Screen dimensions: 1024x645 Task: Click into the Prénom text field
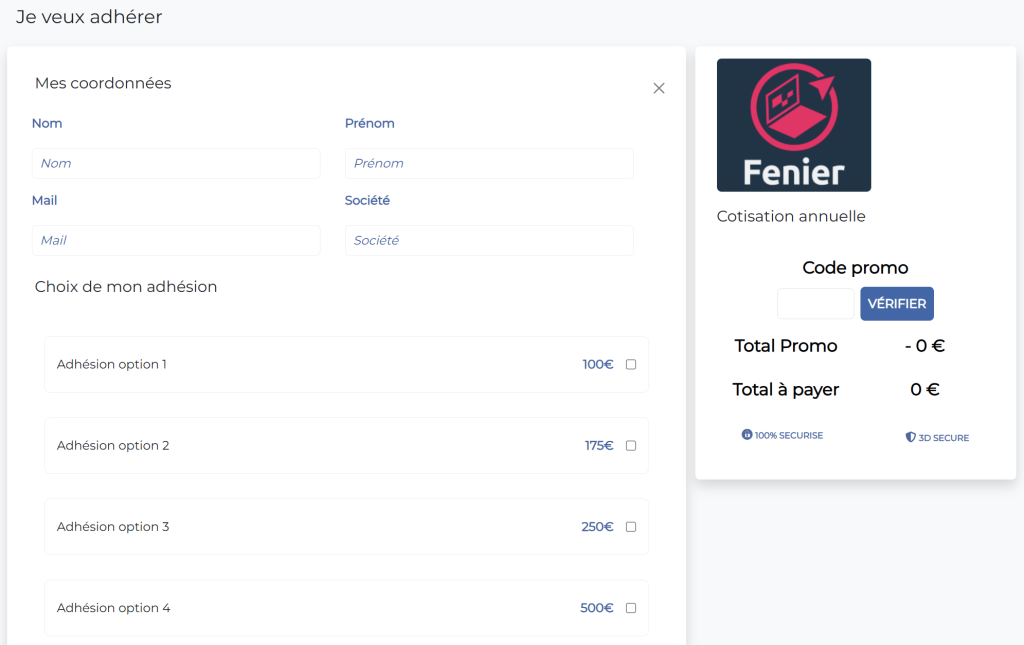[489, 163]
